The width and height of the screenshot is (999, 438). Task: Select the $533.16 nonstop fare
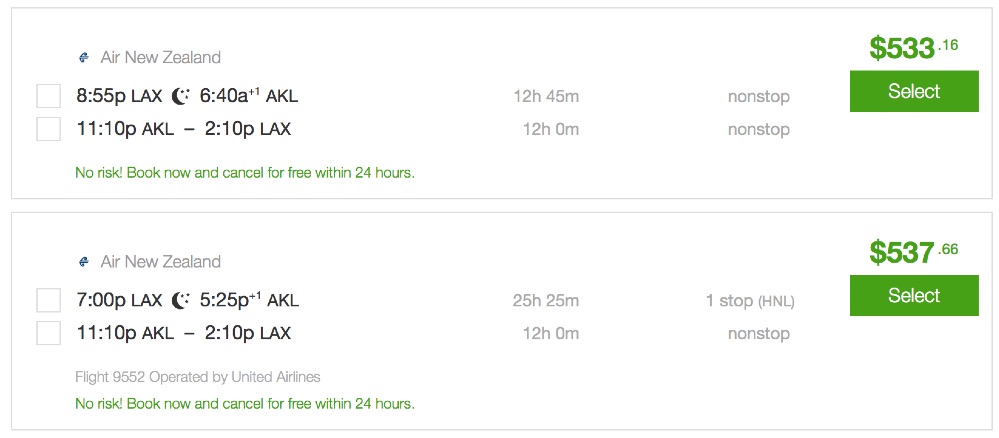point(913,92)
